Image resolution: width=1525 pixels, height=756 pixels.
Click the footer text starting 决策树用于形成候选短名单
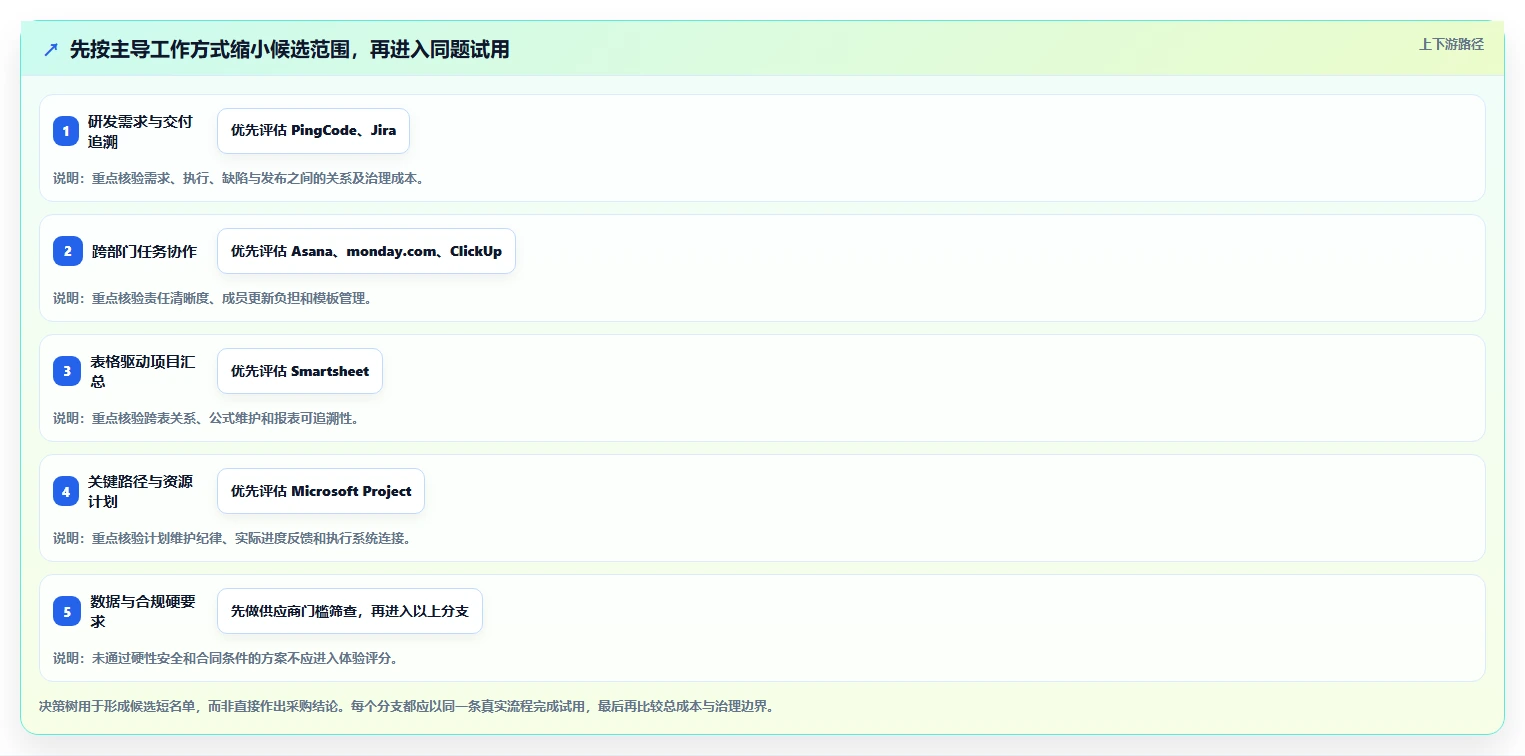pos(407,706)
